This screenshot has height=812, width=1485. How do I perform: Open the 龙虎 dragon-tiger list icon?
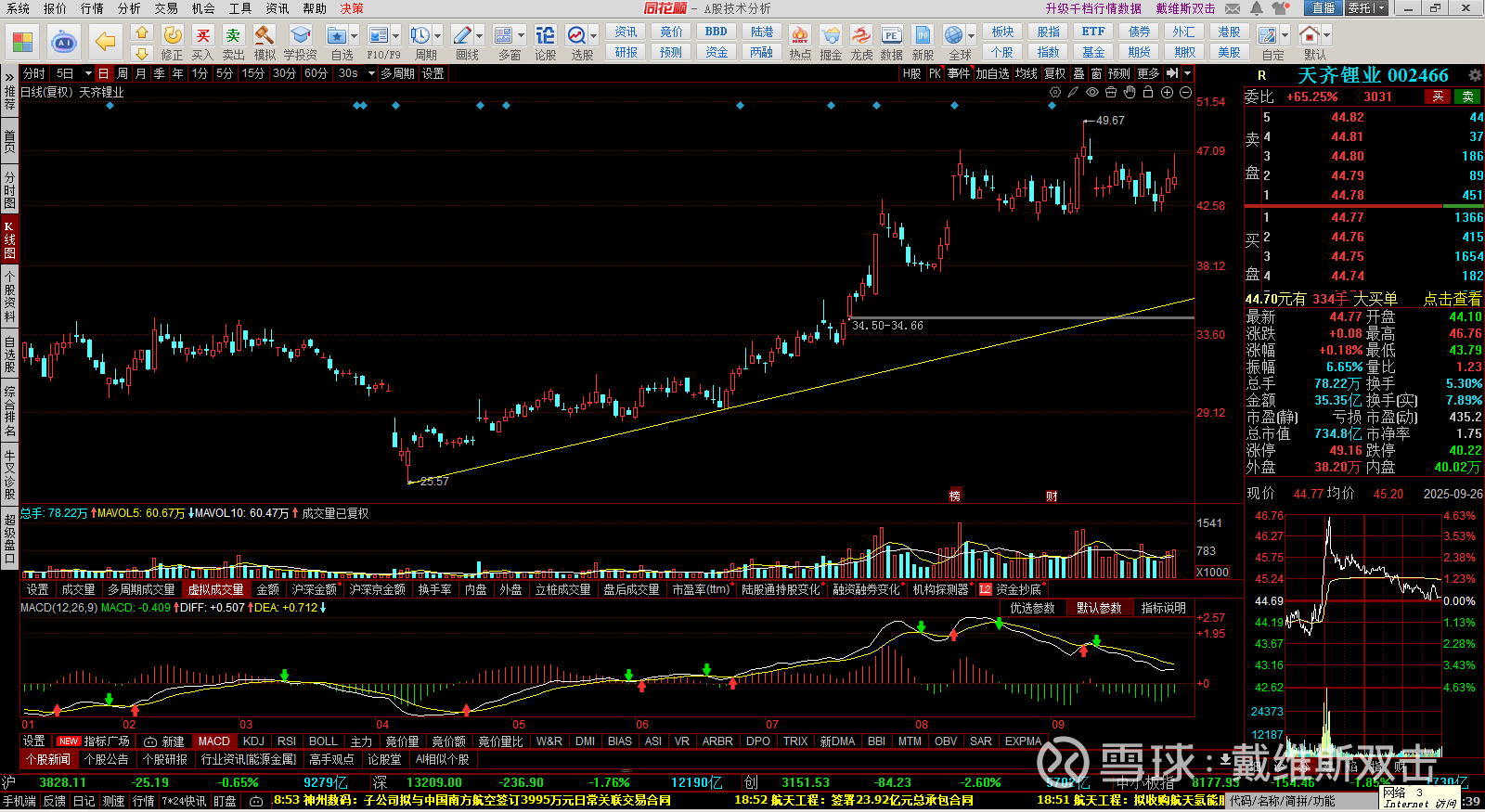coord(861,42)
